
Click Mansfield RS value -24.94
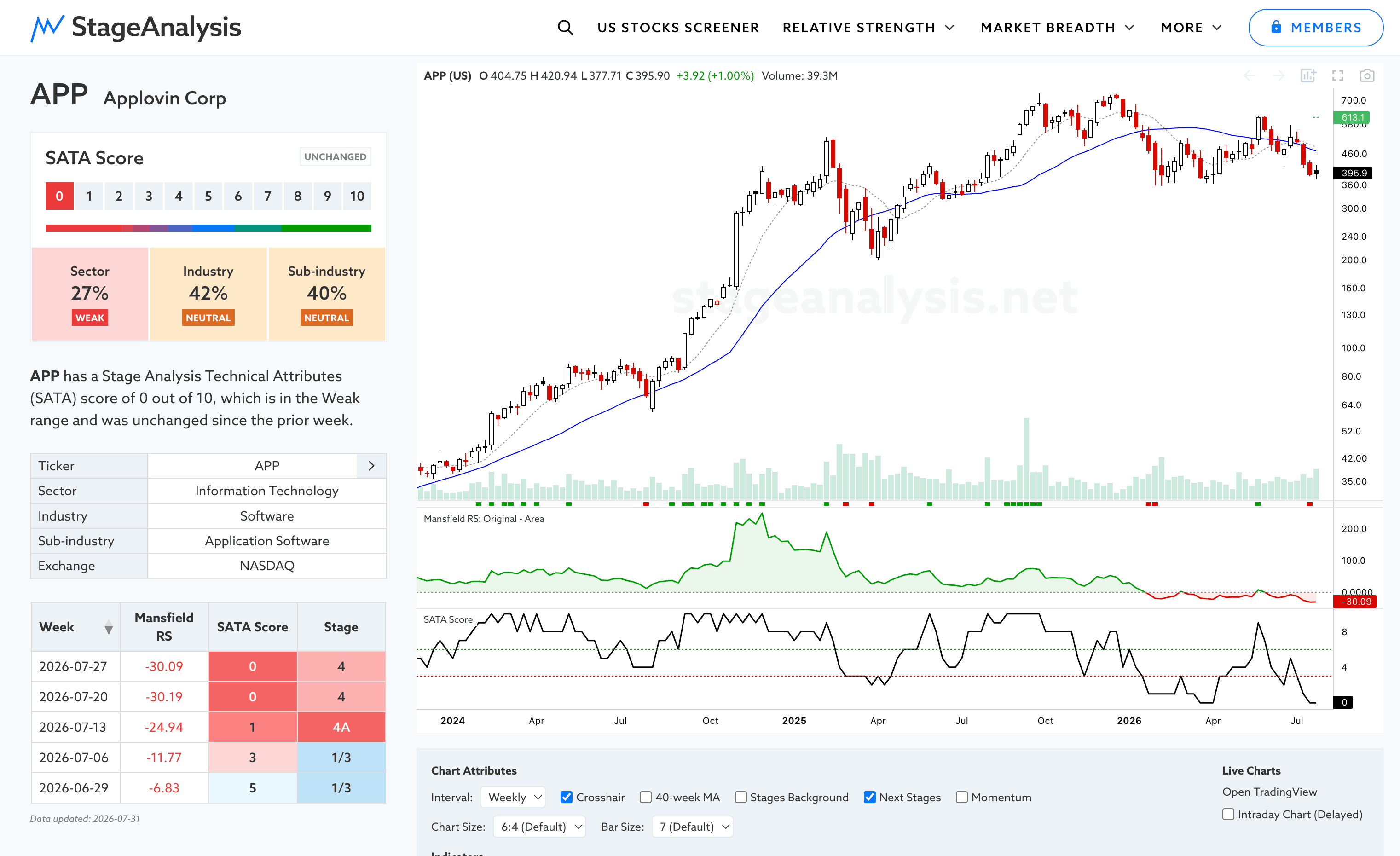(164, 727)
